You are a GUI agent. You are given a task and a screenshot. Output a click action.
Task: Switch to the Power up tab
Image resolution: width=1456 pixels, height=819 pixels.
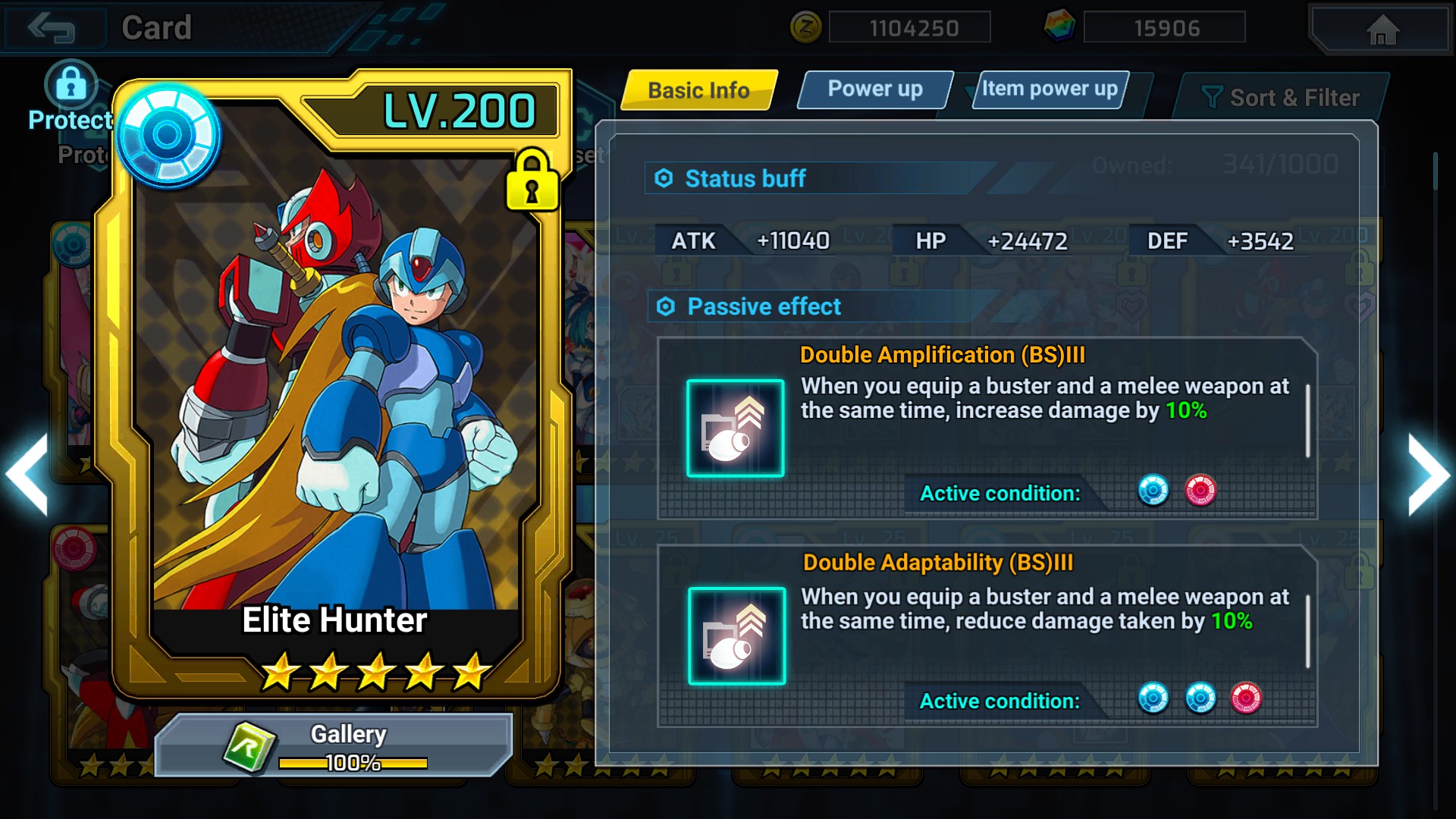(x=875, y=89)
